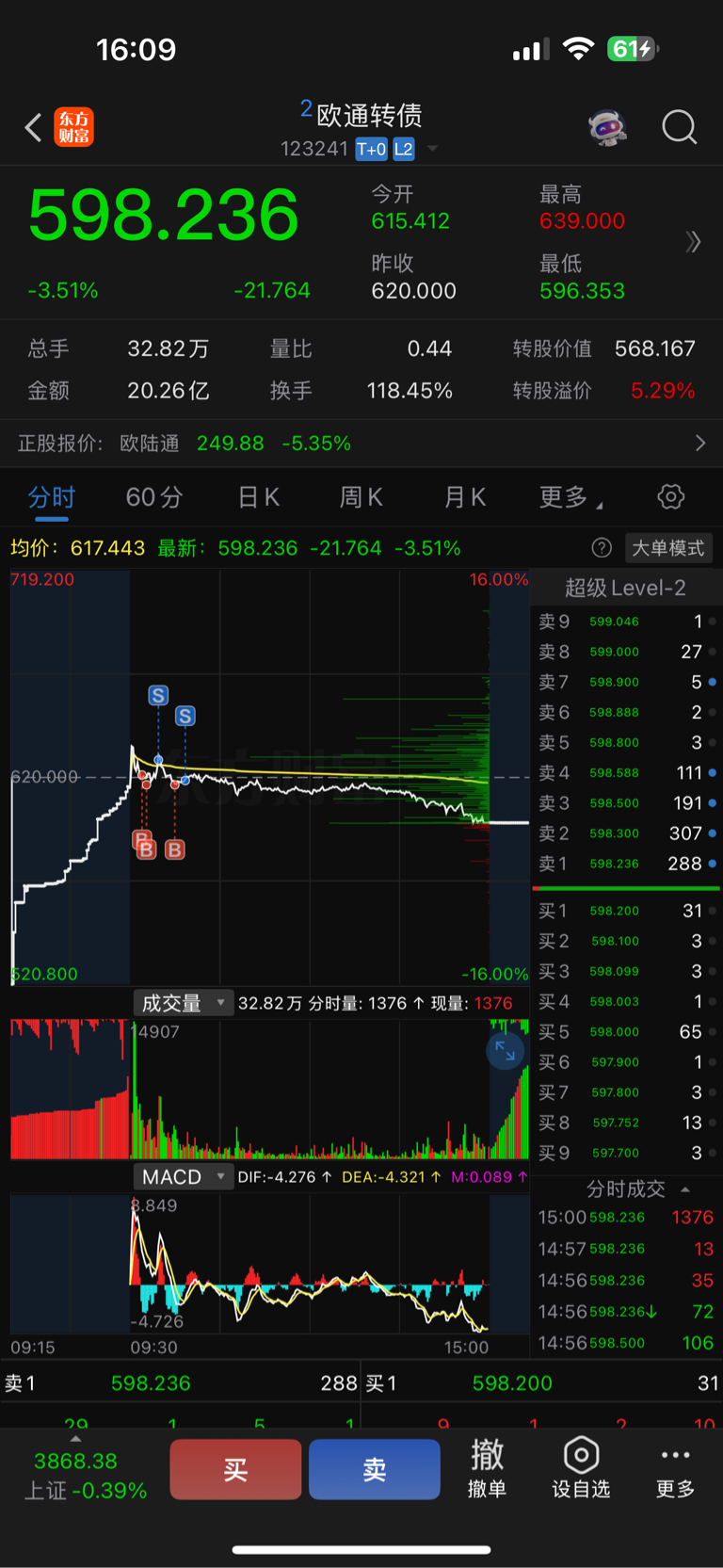The image size is (723, 1568).
Task: Tap the L2 badge
Action: [x=404, y=149]
